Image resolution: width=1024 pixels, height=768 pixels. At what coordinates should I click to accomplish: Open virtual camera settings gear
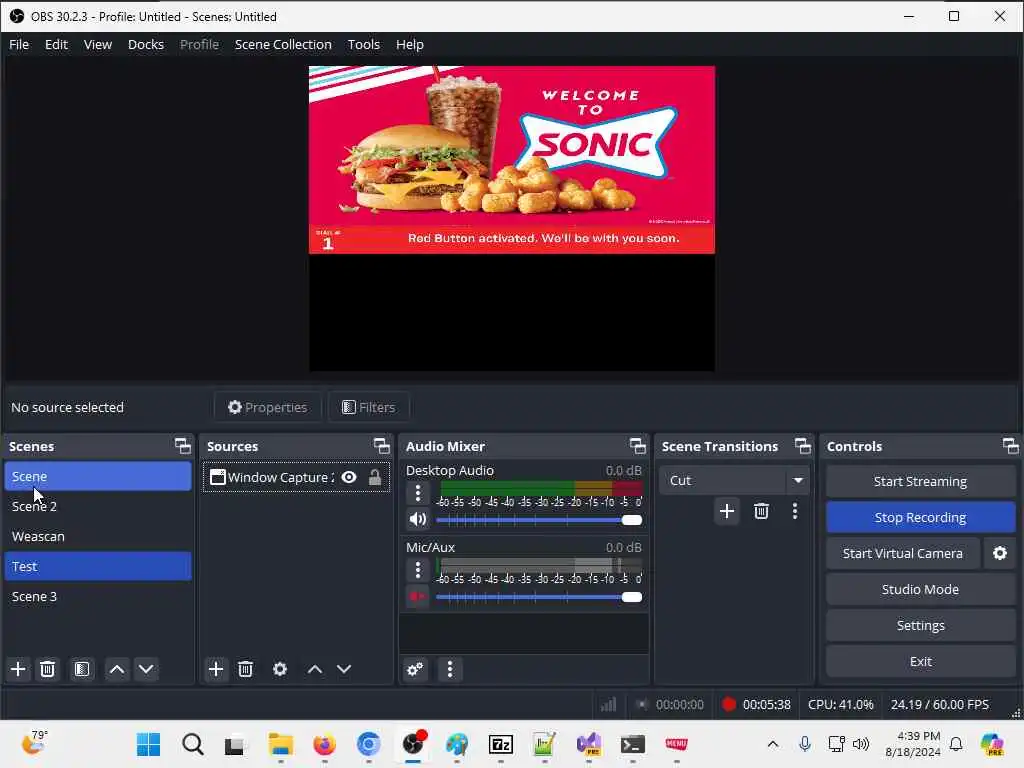(1000, 553)
